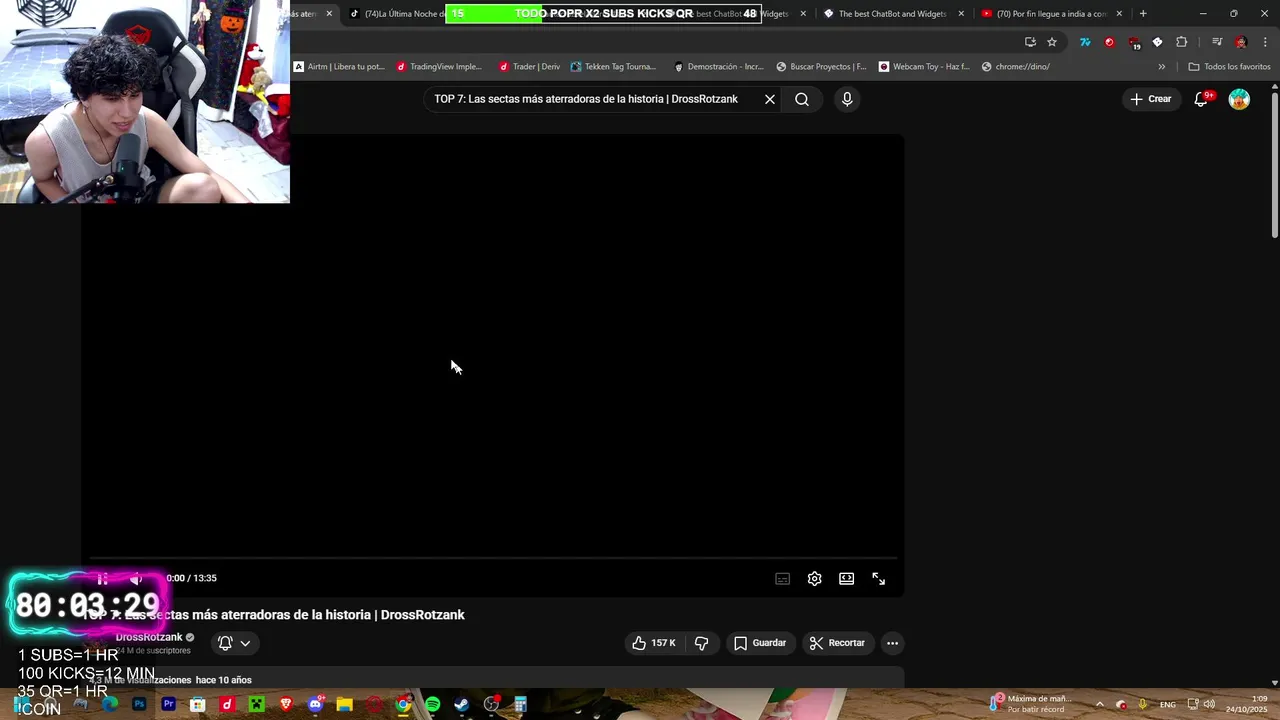Close The best ChatBot and Widgets tab

pos(961,14)
